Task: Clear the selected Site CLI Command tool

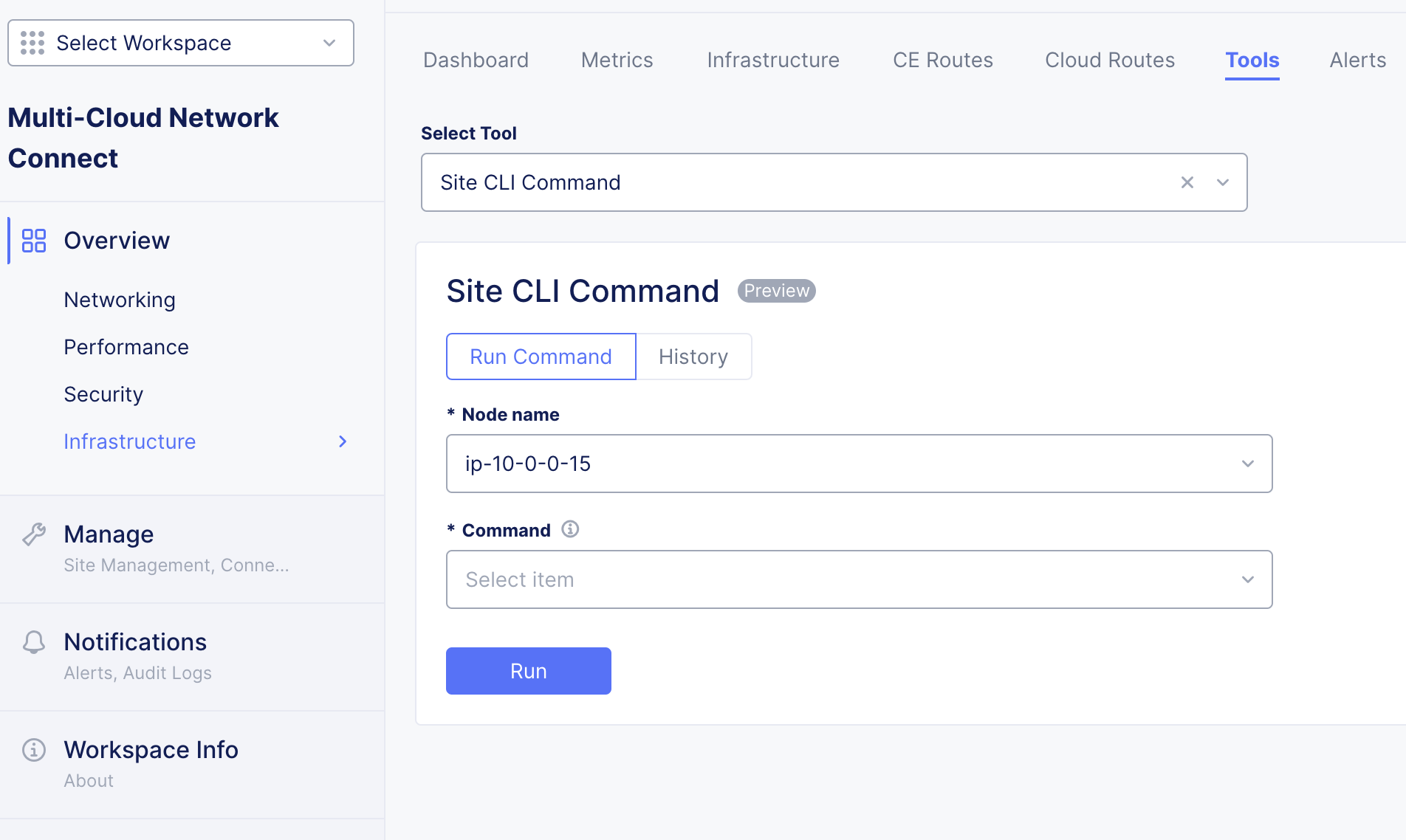Action: tap(1187, 182)
